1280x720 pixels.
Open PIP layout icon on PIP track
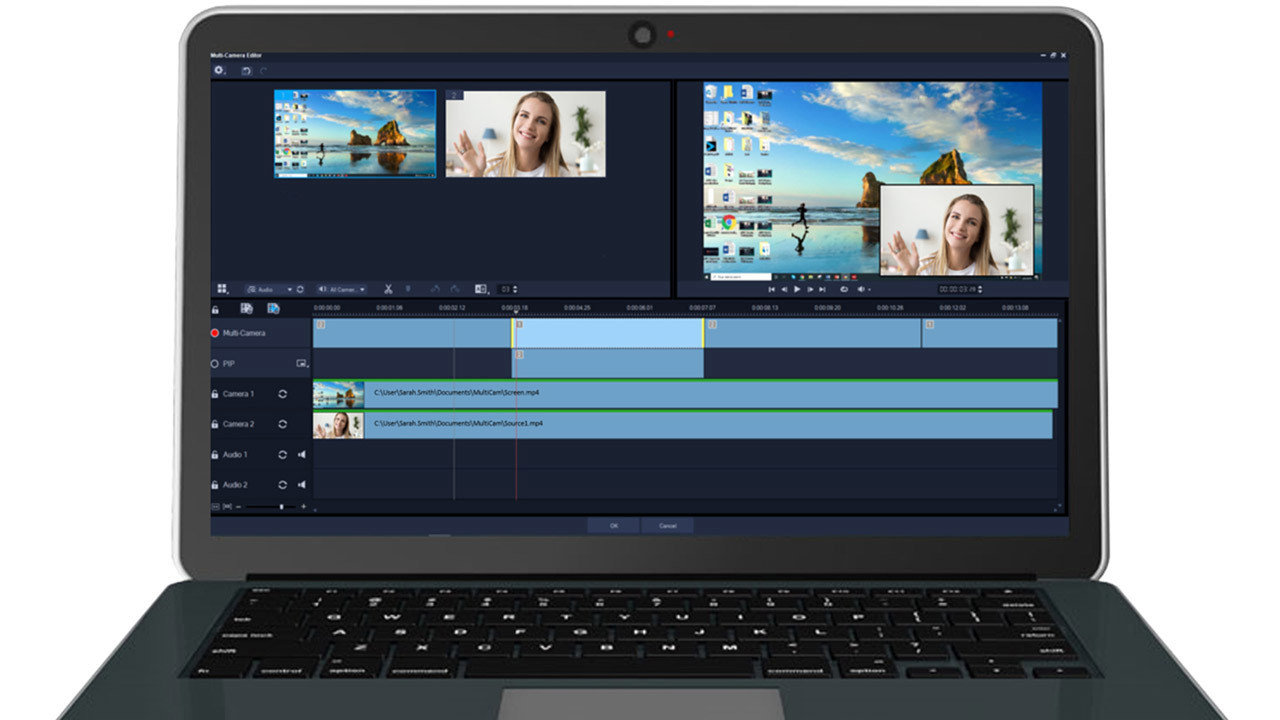(301, 364)
